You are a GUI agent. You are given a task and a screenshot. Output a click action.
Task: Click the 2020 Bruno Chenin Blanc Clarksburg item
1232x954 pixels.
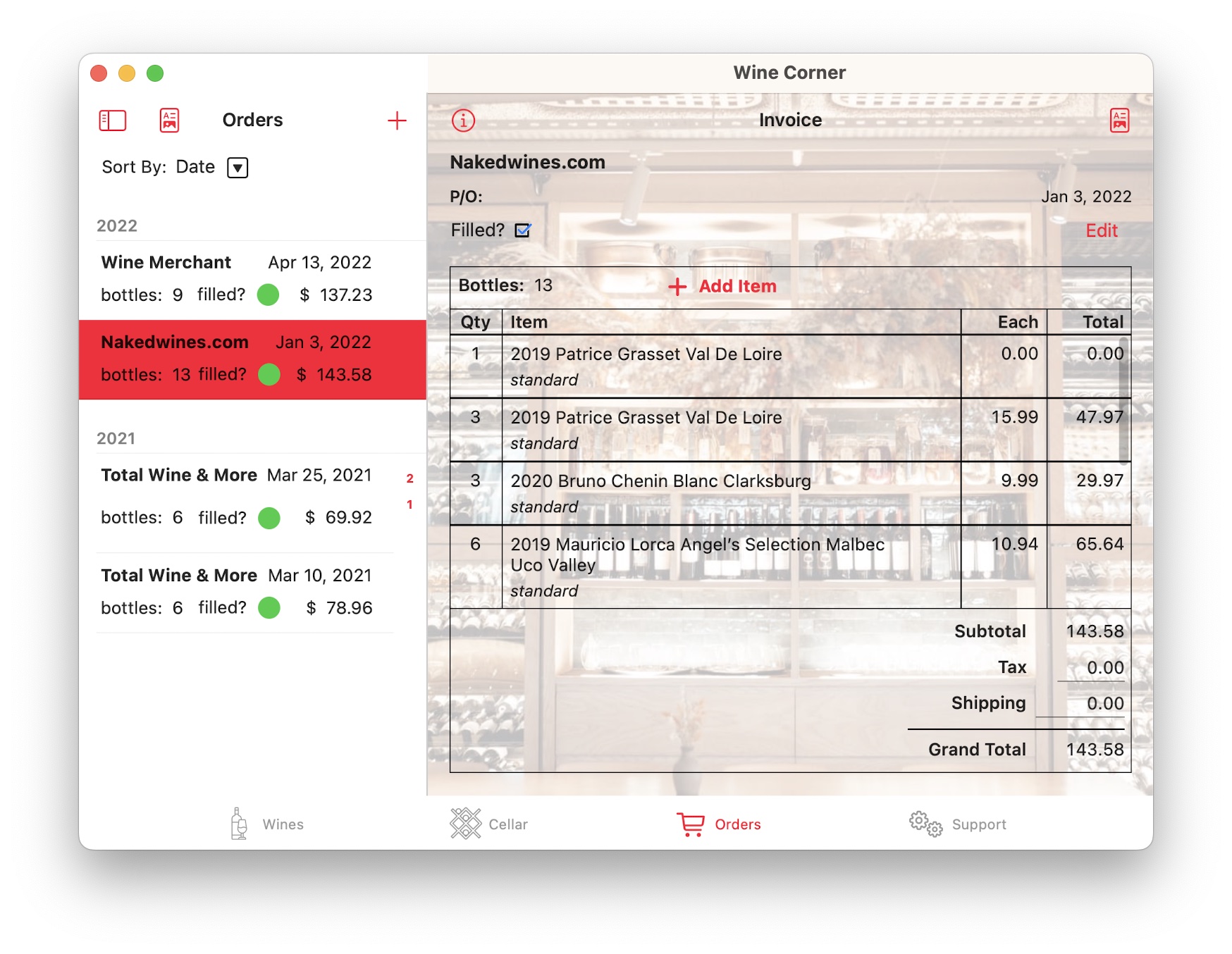click(x=660, y=481)
